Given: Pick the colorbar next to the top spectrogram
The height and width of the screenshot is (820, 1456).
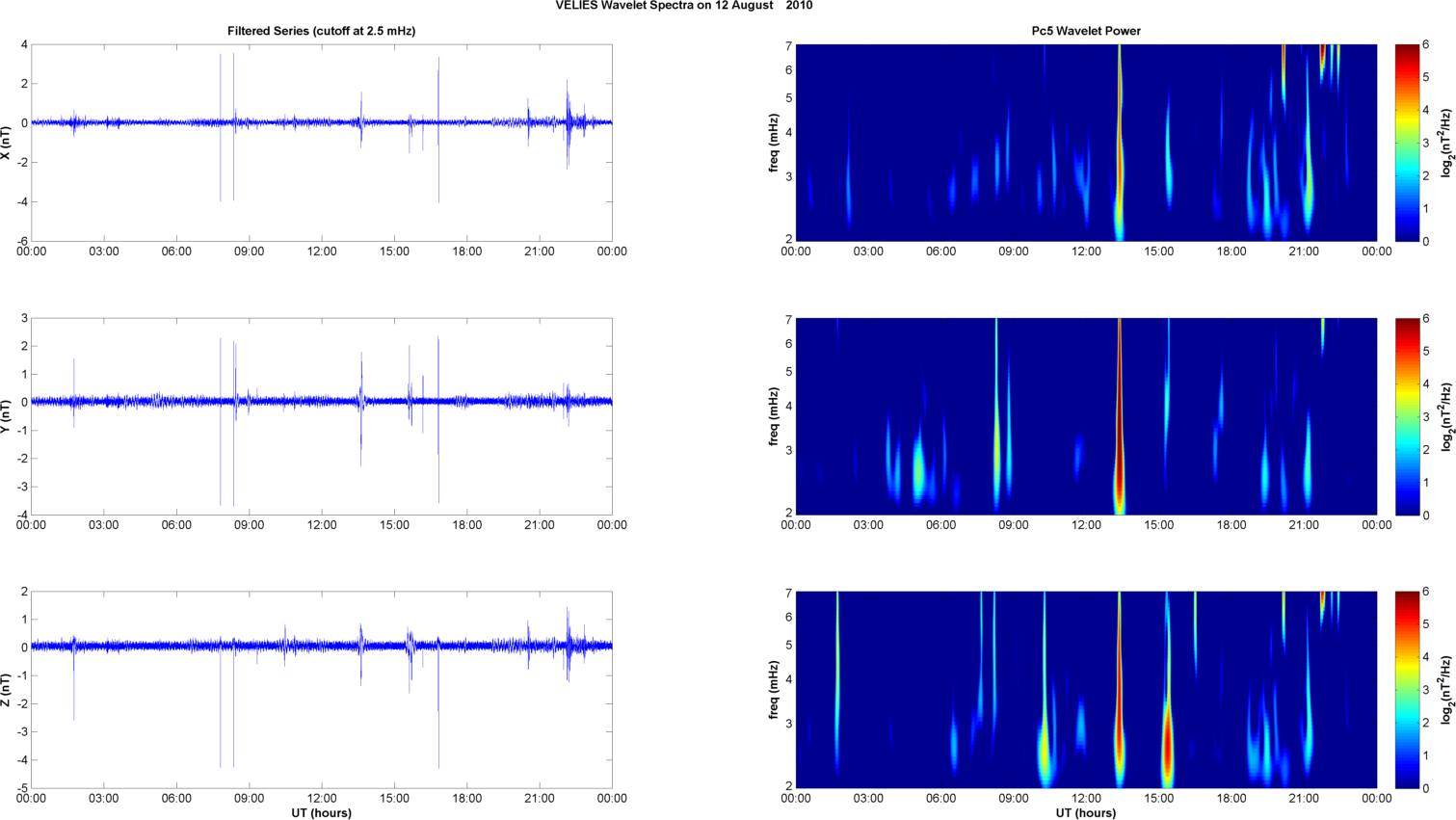Looking at the screenshot, I should pos(1407,143).
